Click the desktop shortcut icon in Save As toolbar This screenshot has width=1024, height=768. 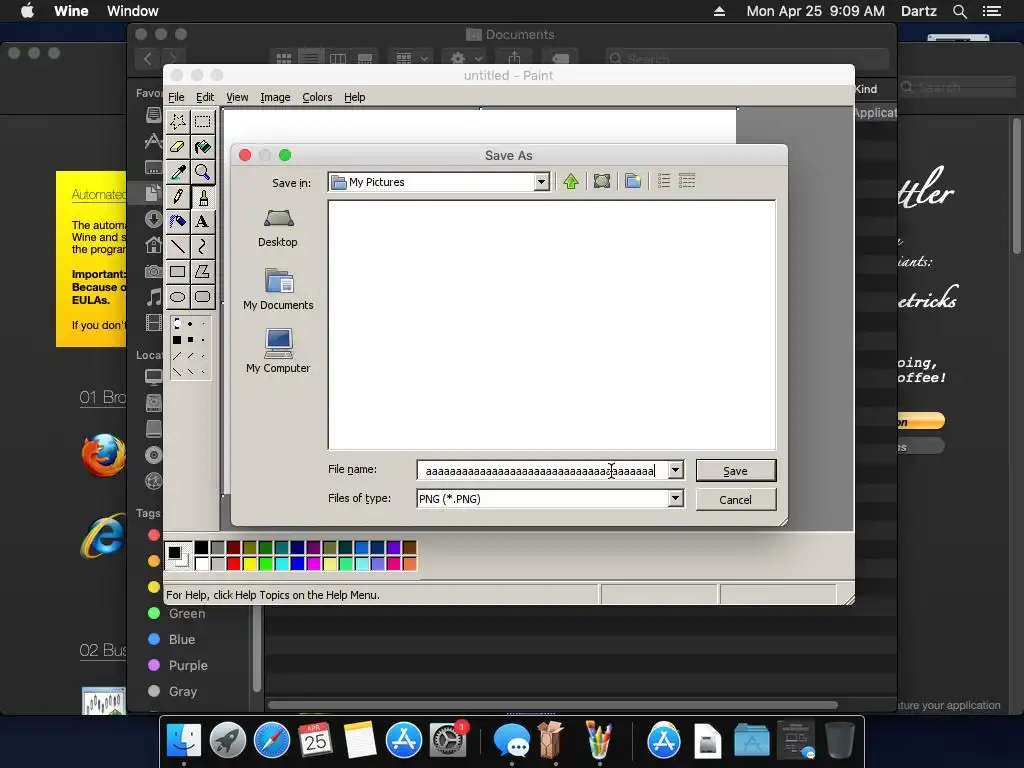(x=601, y=182)
